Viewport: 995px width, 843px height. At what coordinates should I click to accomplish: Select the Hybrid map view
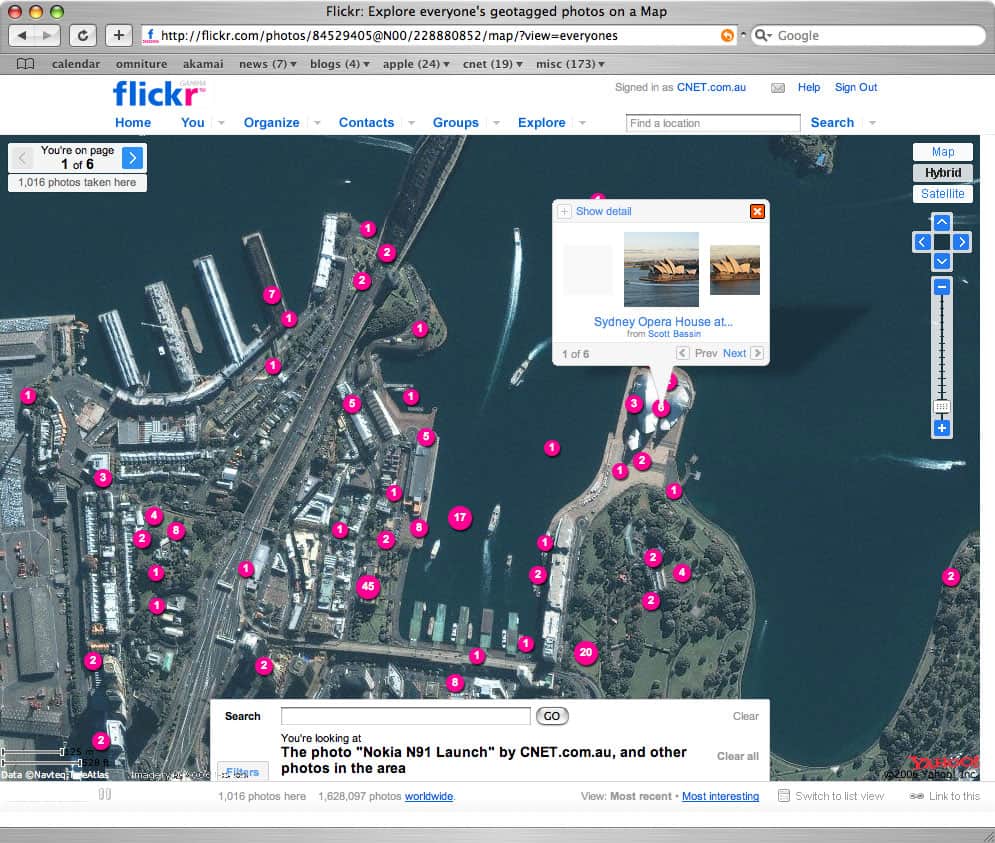(x=942, y=173)
